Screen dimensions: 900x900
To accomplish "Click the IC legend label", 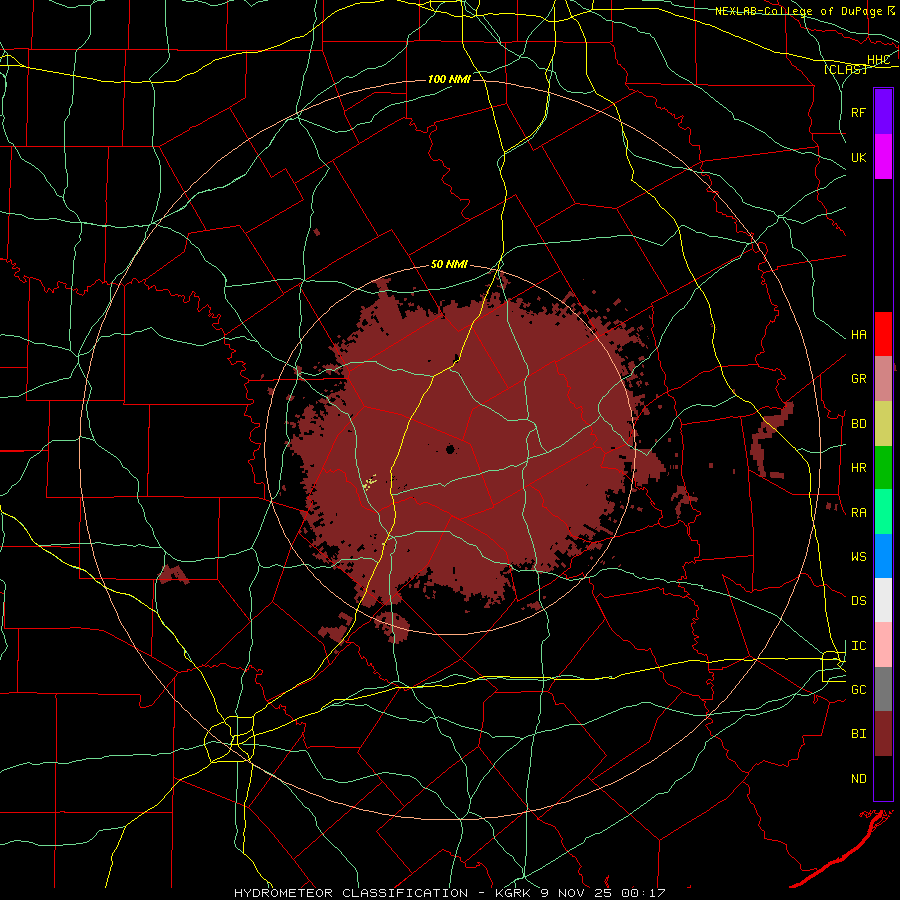I will click(859, 646).
